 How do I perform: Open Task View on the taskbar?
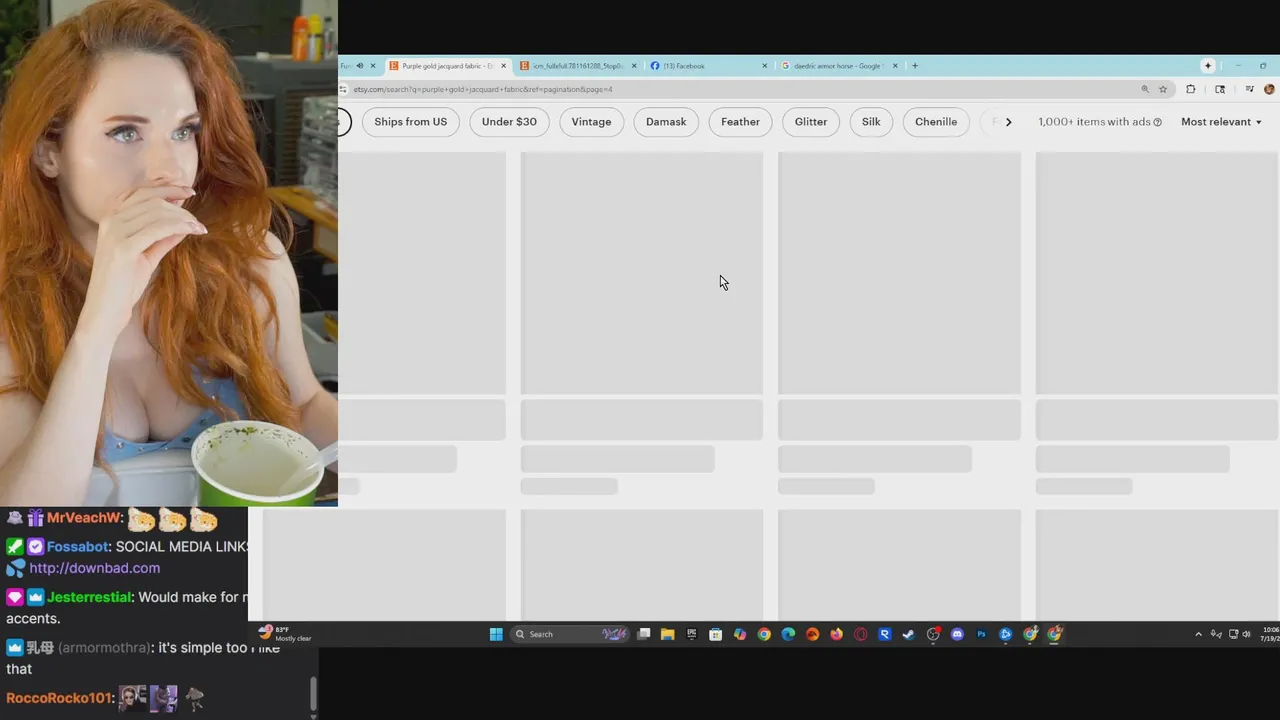coord(644,634)
